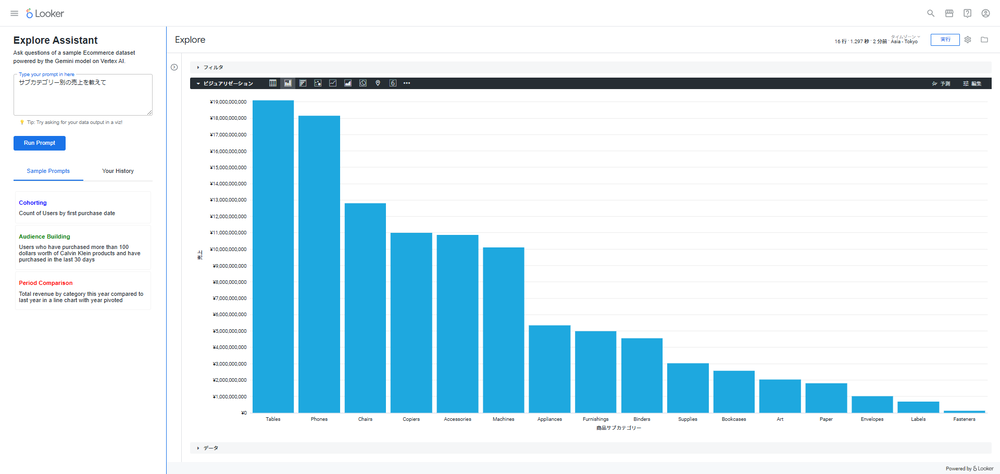
Task: Open the user account icon
Action: click(985, 13)
